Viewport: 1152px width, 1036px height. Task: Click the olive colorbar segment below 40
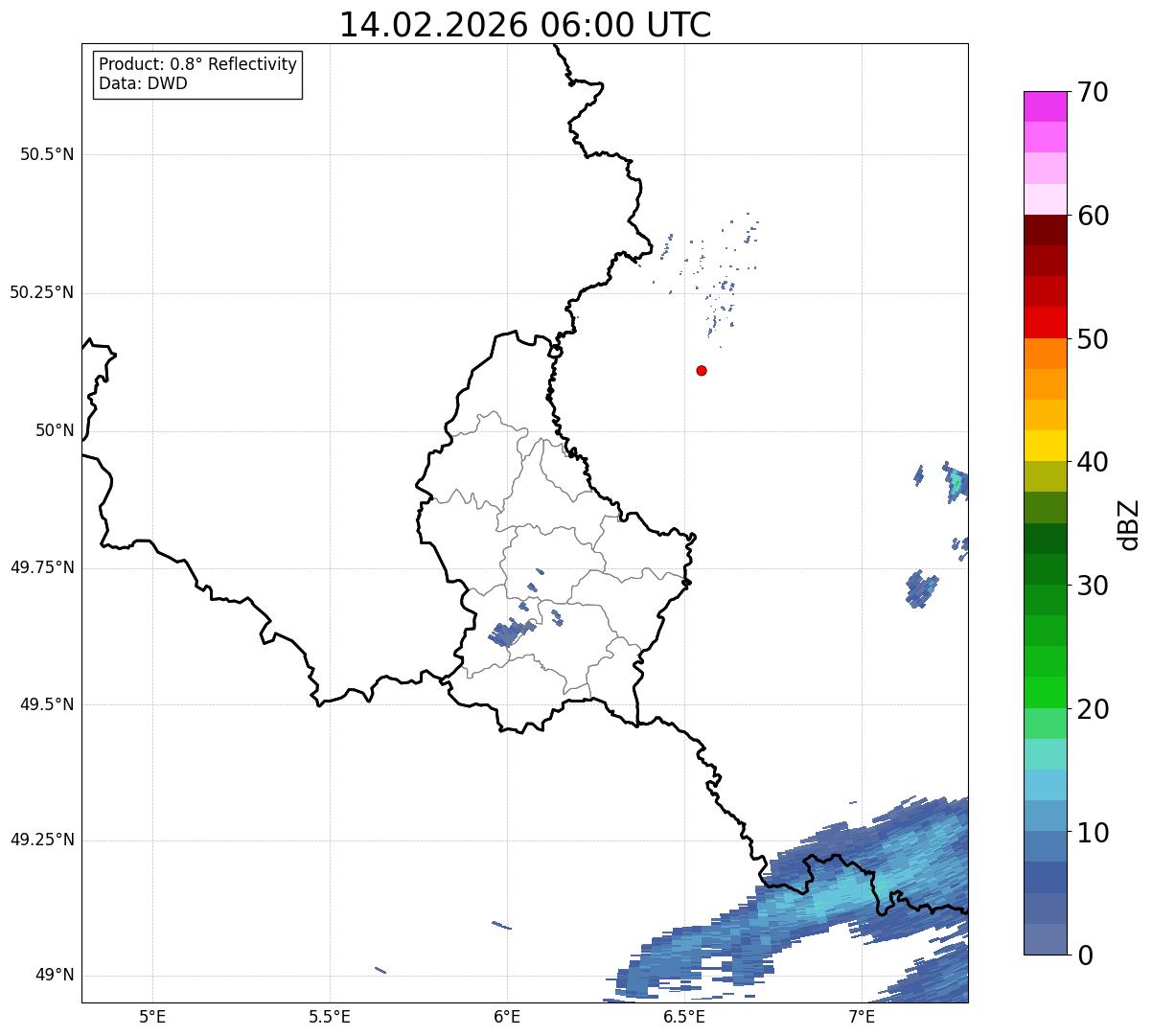(x=1045, y=476)
